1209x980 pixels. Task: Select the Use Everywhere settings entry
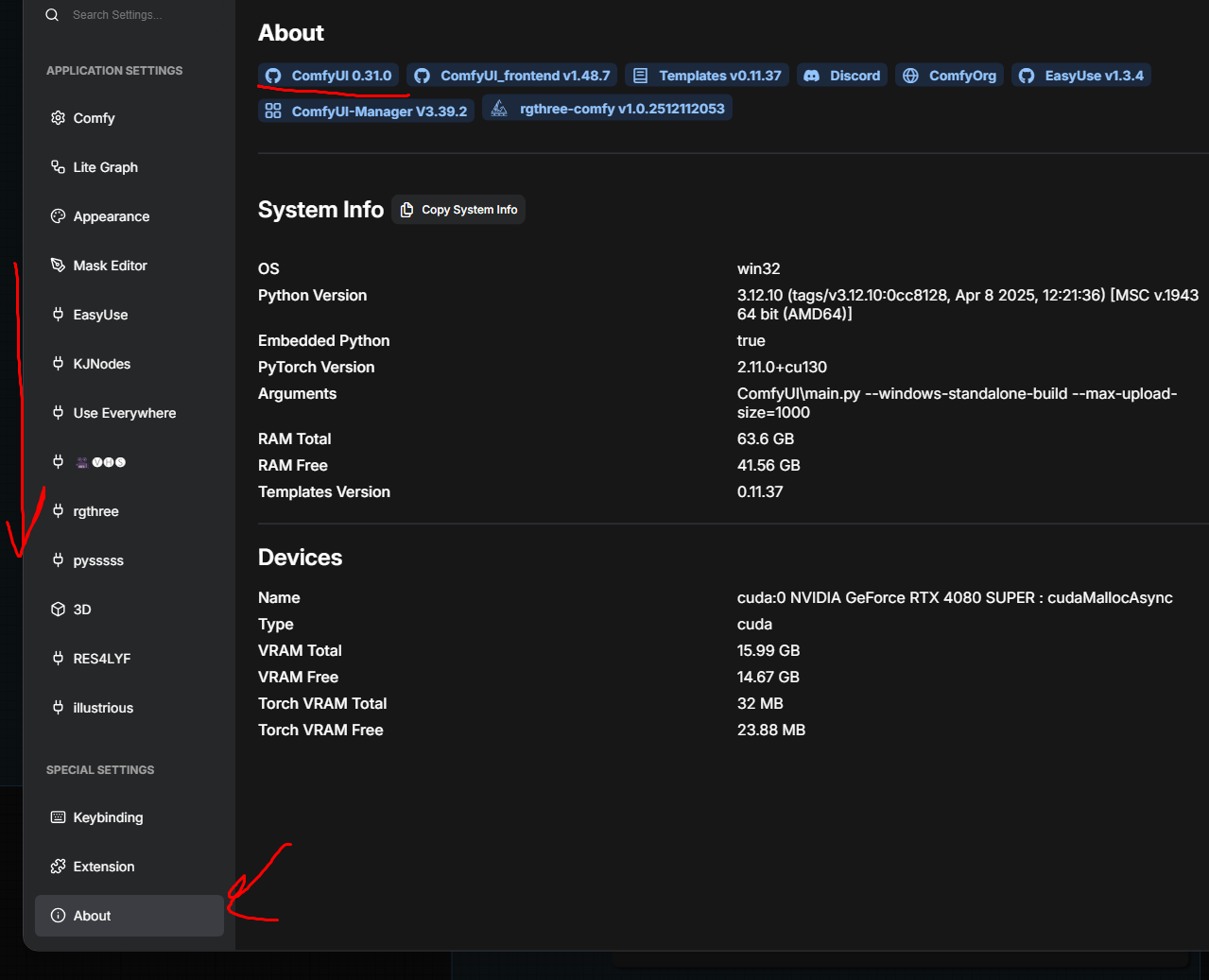pos(130,413)
